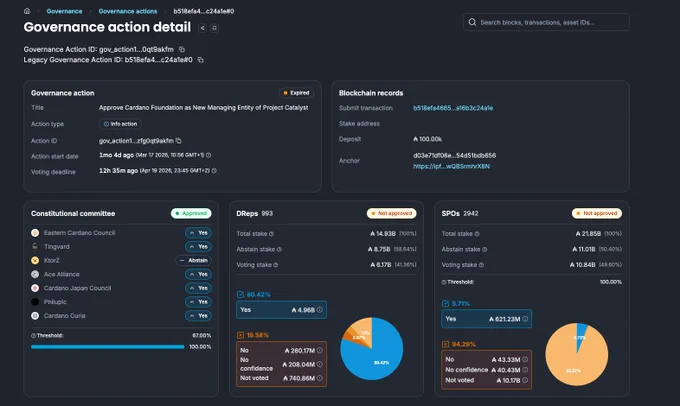Click the KtorZ member avatar

(35, 260)
